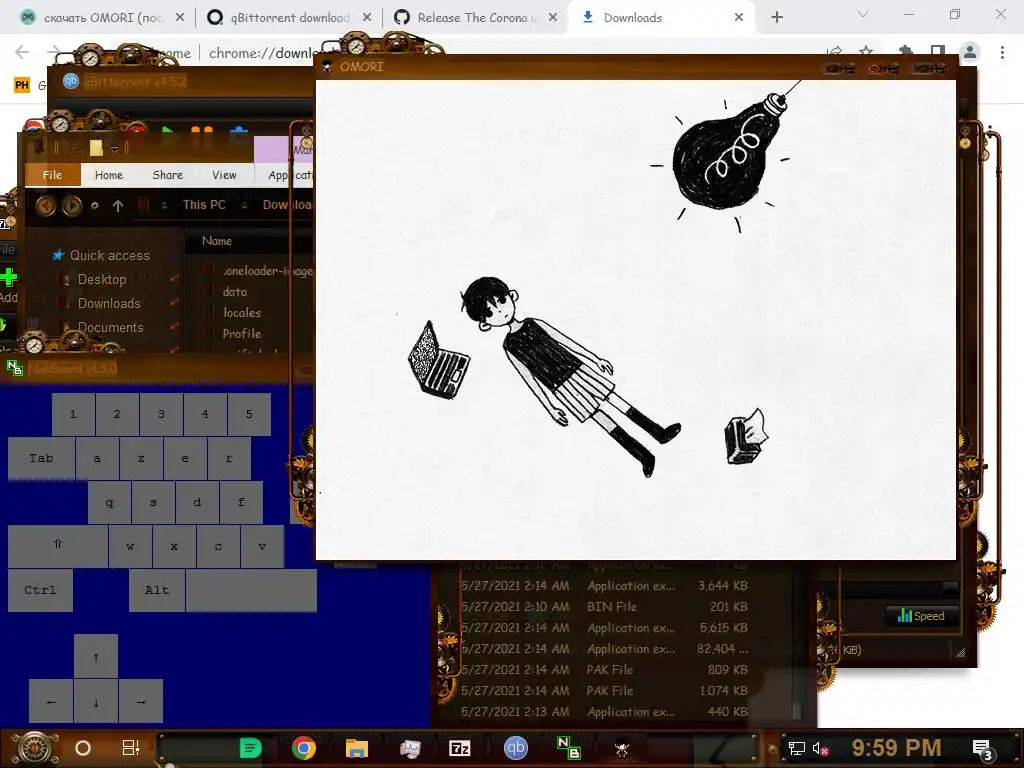Select the PAK File 1,074 KB row
This screenshot has height=768, width=1024.
click(604, 690)
